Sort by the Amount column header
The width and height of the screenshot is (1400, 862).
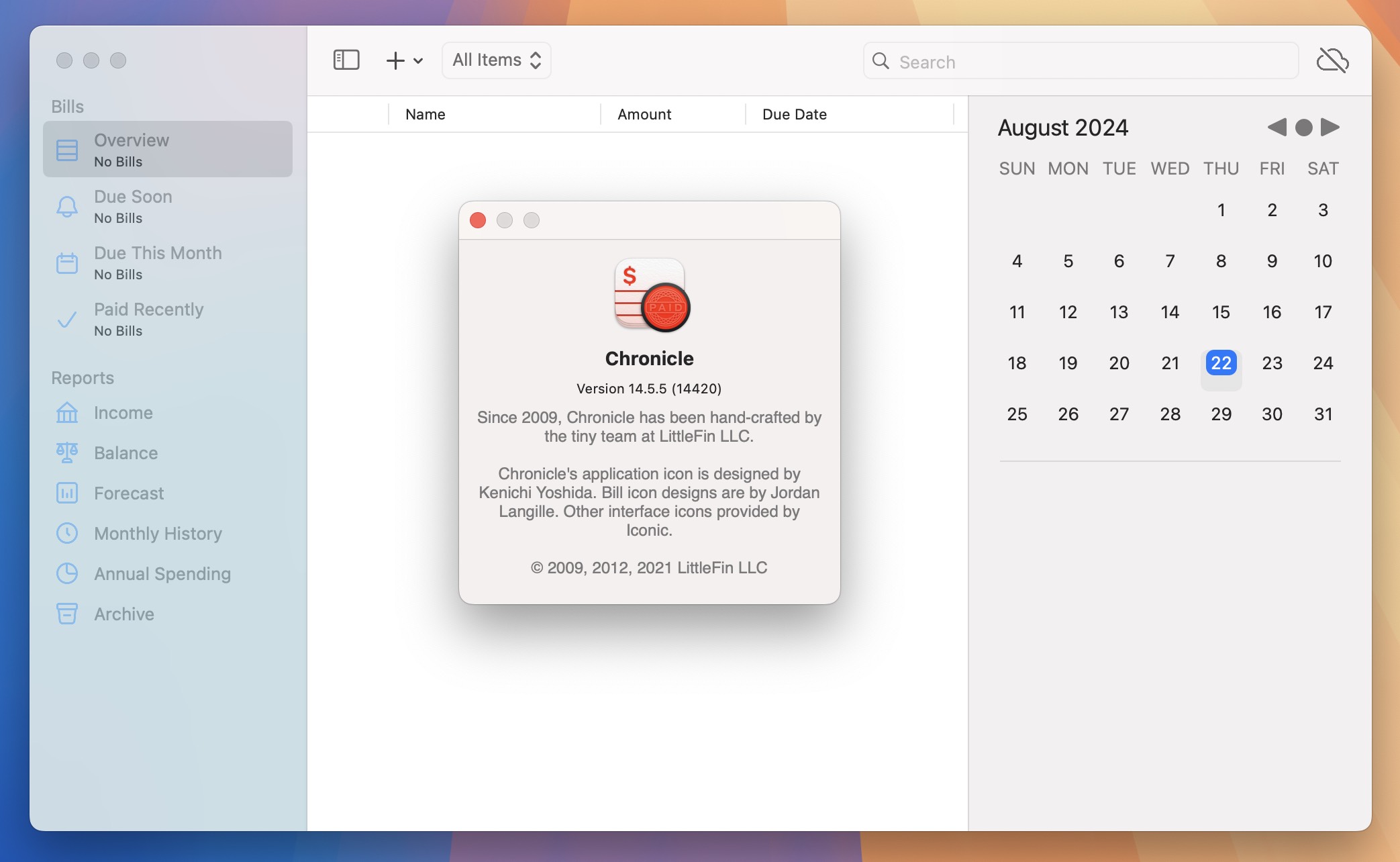point(673,114)
